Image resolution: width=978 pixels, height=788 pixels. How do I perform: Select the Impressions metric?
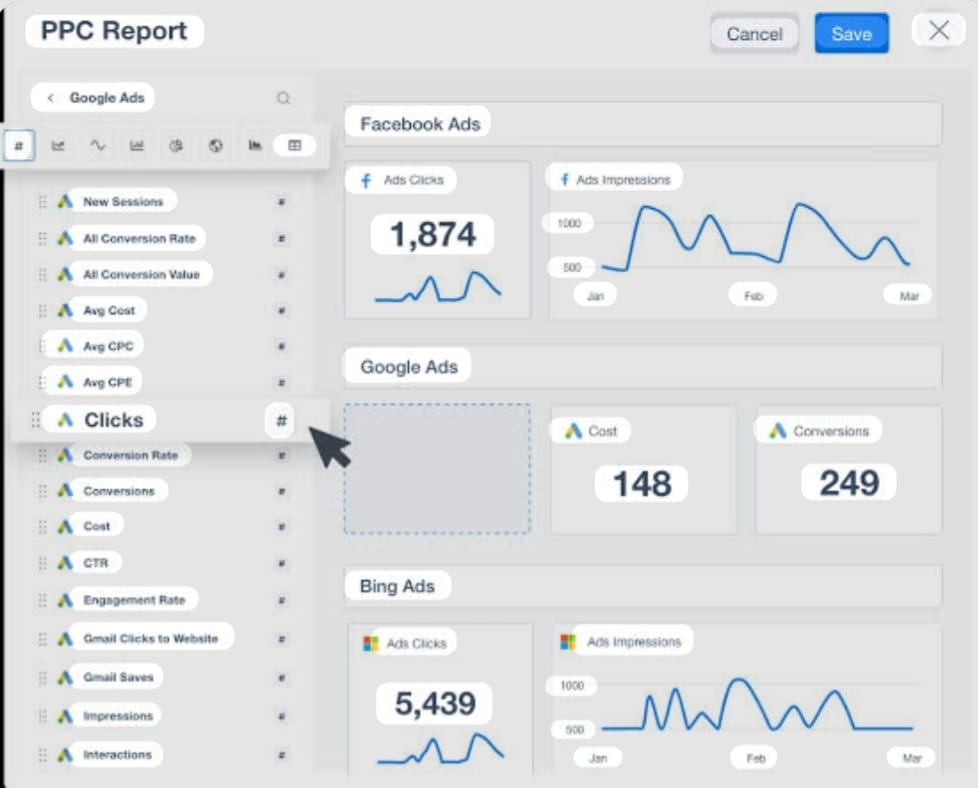coord(118,716)
